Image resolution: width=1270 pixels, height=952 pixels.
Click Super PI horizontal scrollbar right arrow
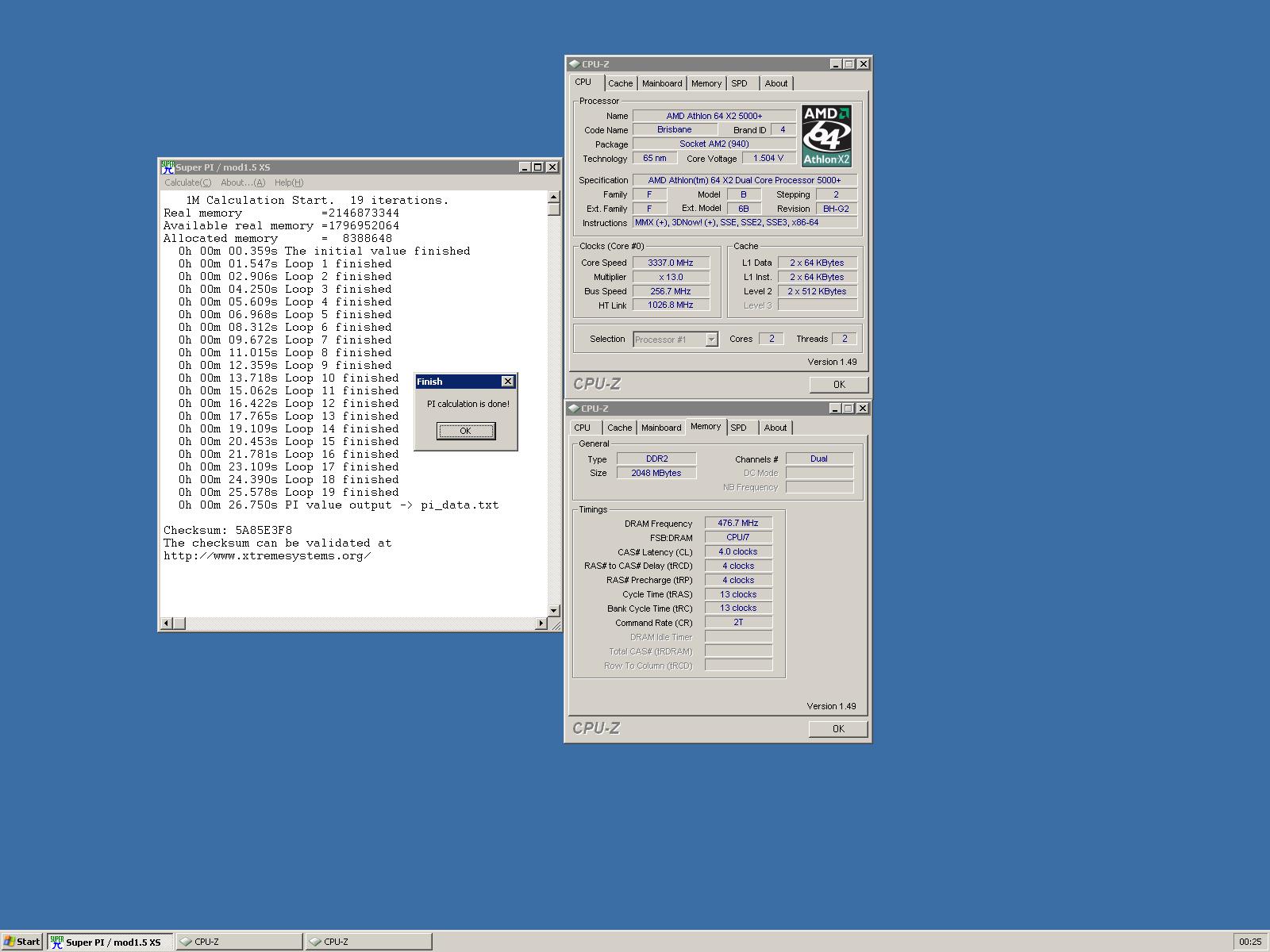542,624
